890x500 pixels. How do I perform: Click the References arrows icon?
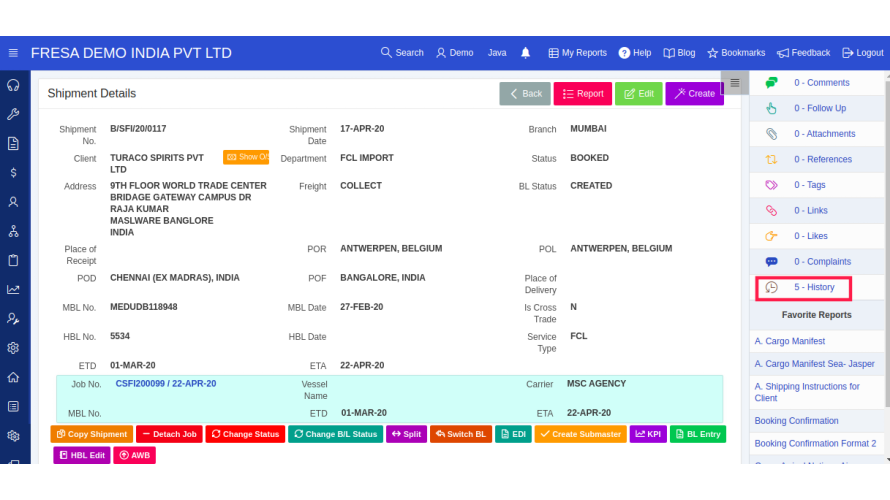pyautogui.click(x=771, y=159)
